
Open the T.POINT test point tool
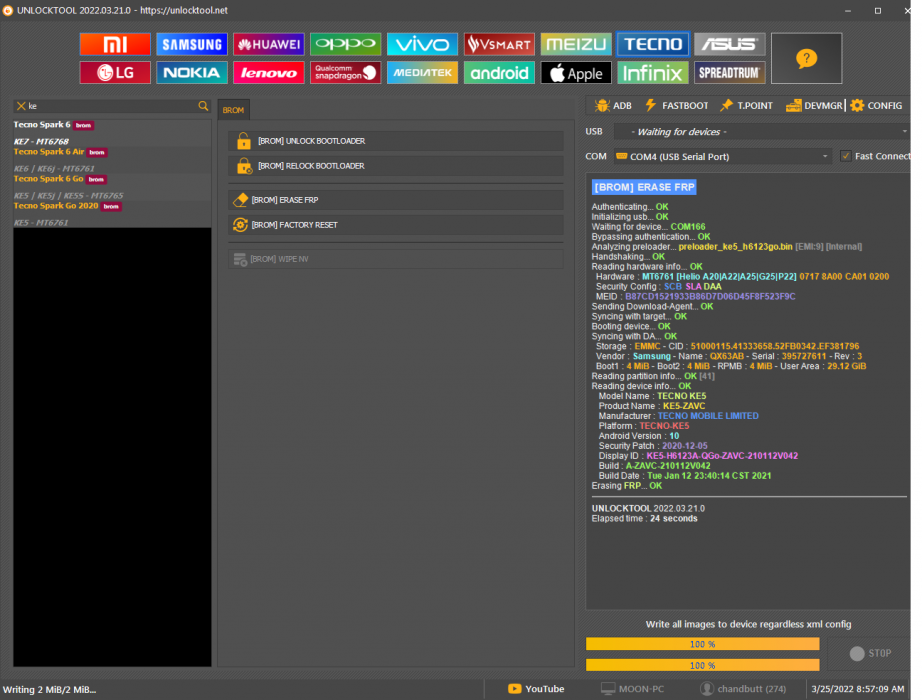pyautogui.click(x=747, y=106)
